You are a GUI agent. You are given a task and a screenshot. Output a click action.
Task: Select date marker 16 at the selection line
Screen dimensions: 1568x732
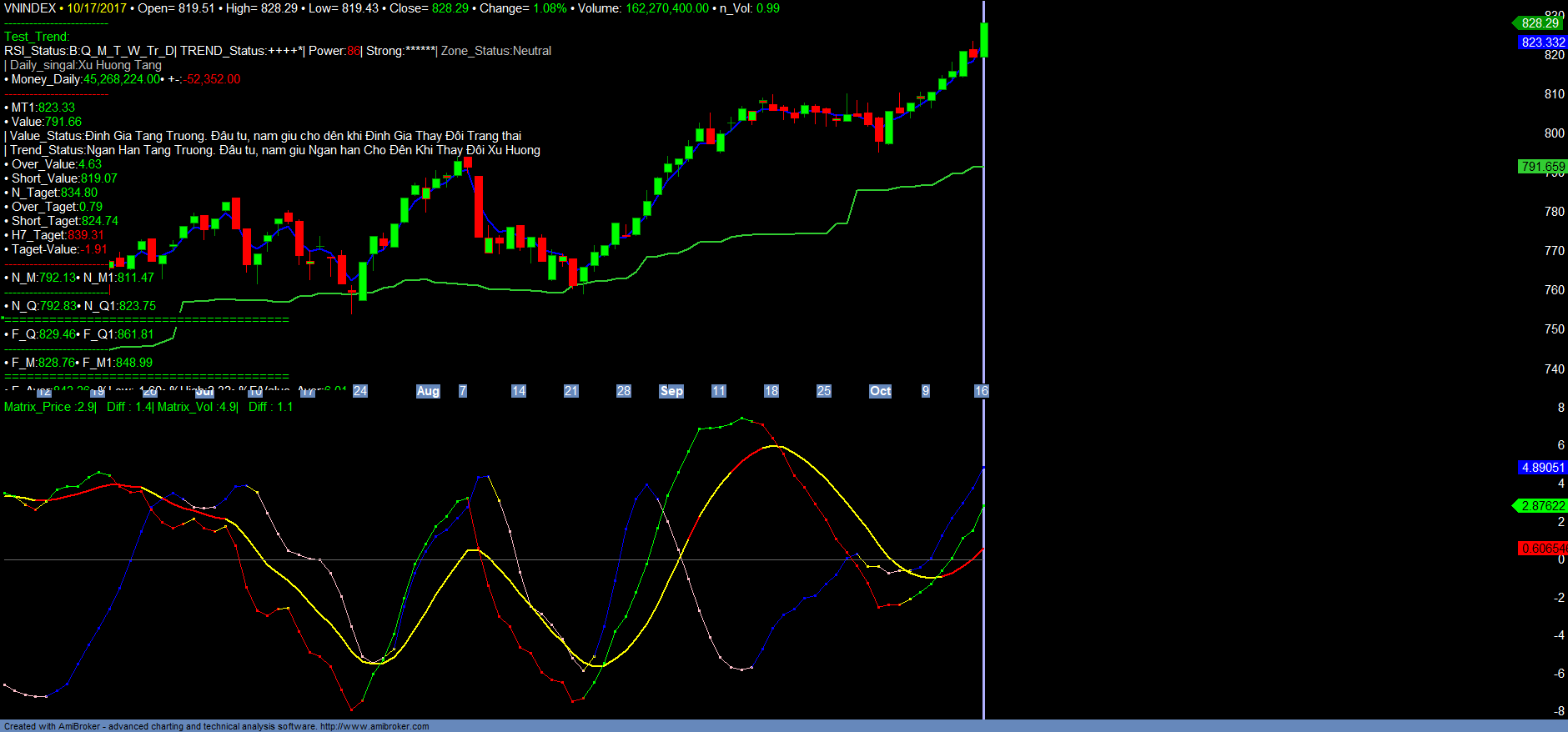click(981, 391)
